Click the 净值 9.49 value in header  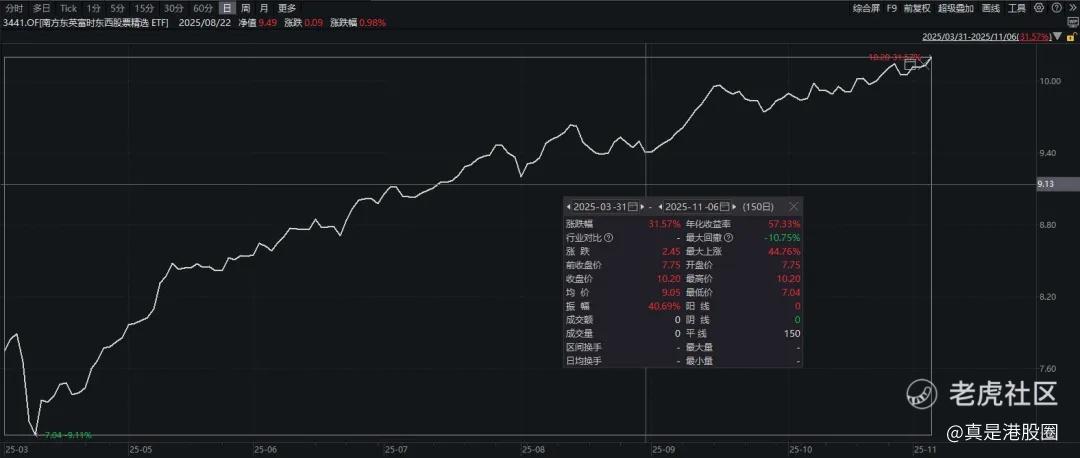click(268, 22)
